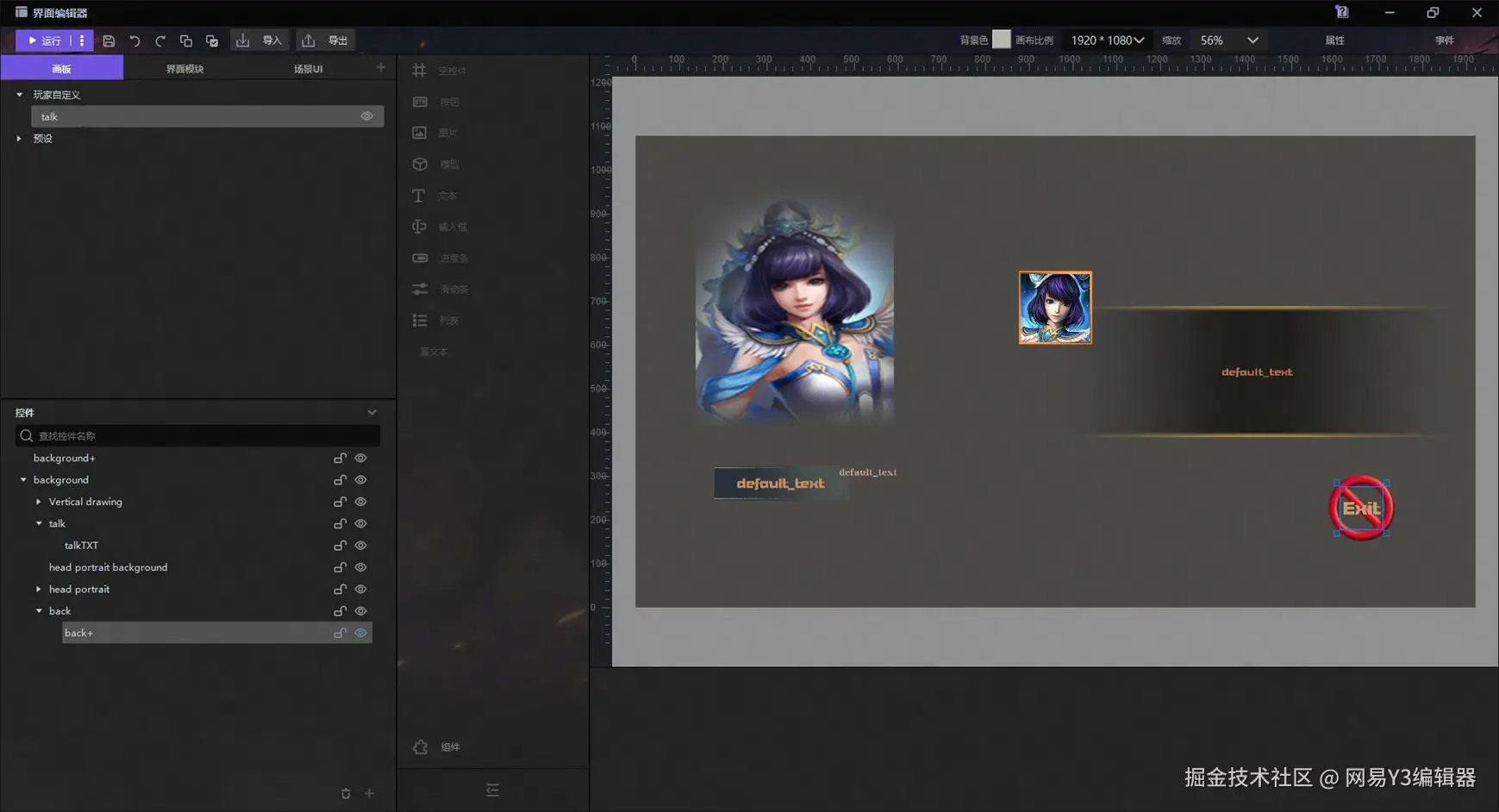Open the 组件 components puzzle icon

point(421,747)
